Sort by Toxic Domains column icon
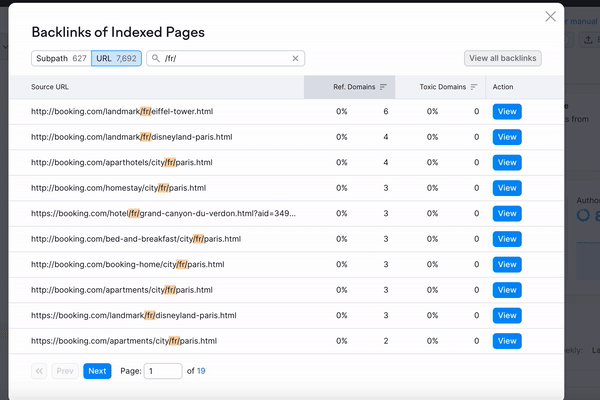Viewport: 600px width, 400px height. pos(473,87)
